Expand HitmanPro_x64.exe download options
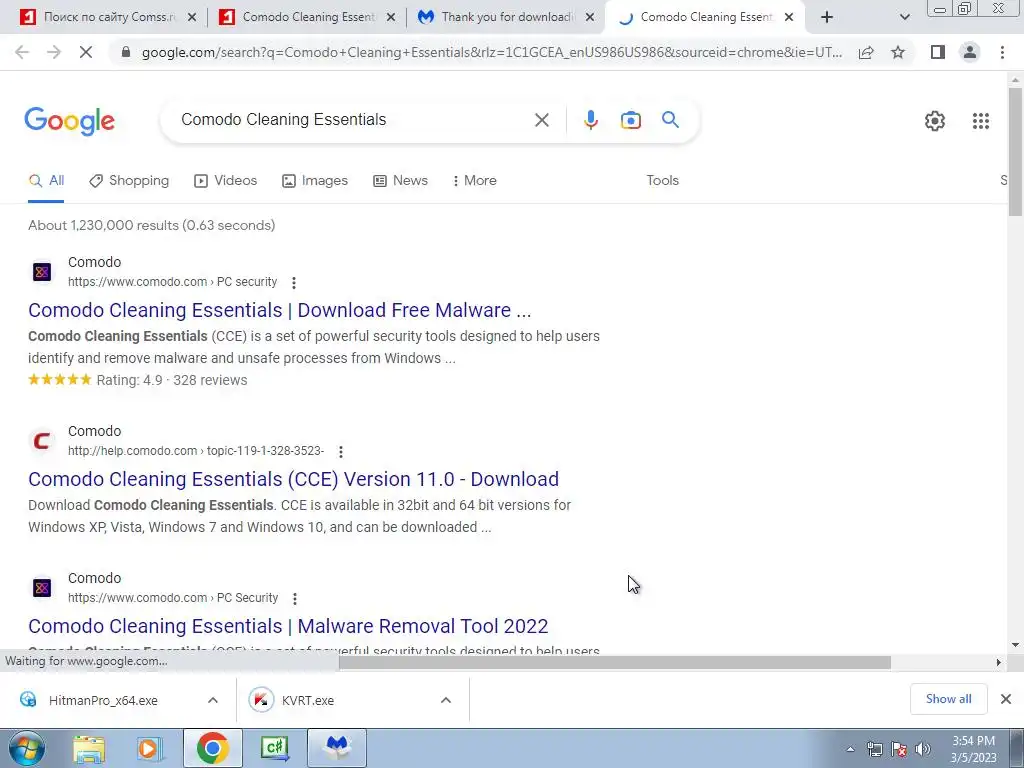This screenshot has height=768, width=1024. [x=213, y=700]
